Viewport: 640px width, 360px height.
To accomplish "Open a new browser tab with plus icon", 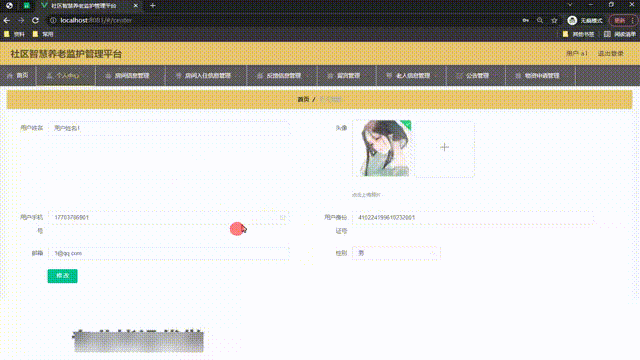I will 153,5.
